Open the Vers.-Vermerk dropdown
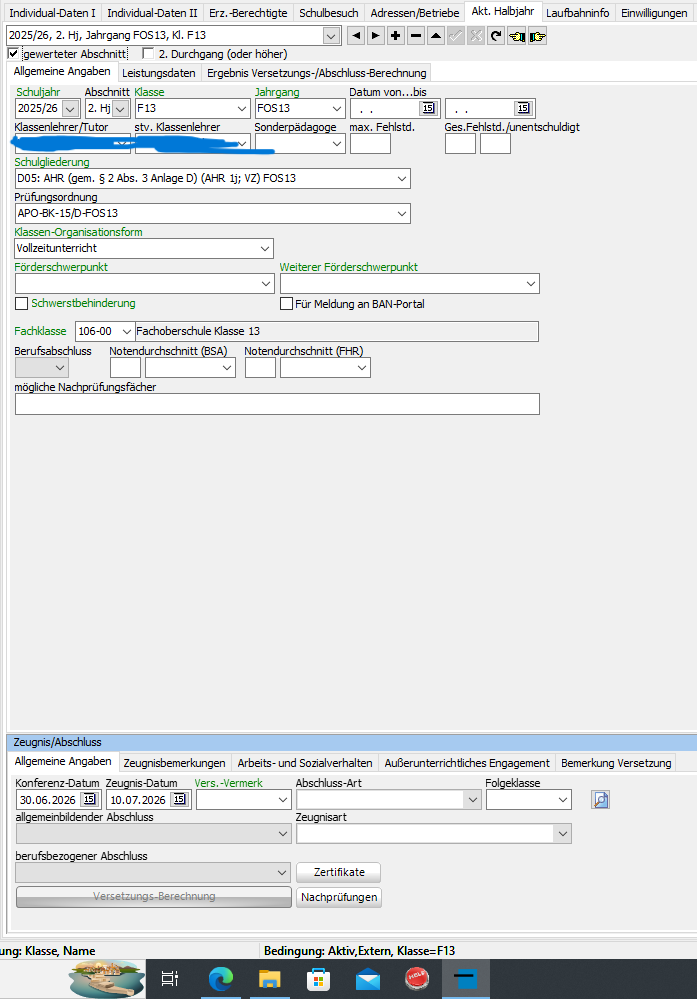The image size is (697, 999). pyautogui.click(x=284, y=800)
